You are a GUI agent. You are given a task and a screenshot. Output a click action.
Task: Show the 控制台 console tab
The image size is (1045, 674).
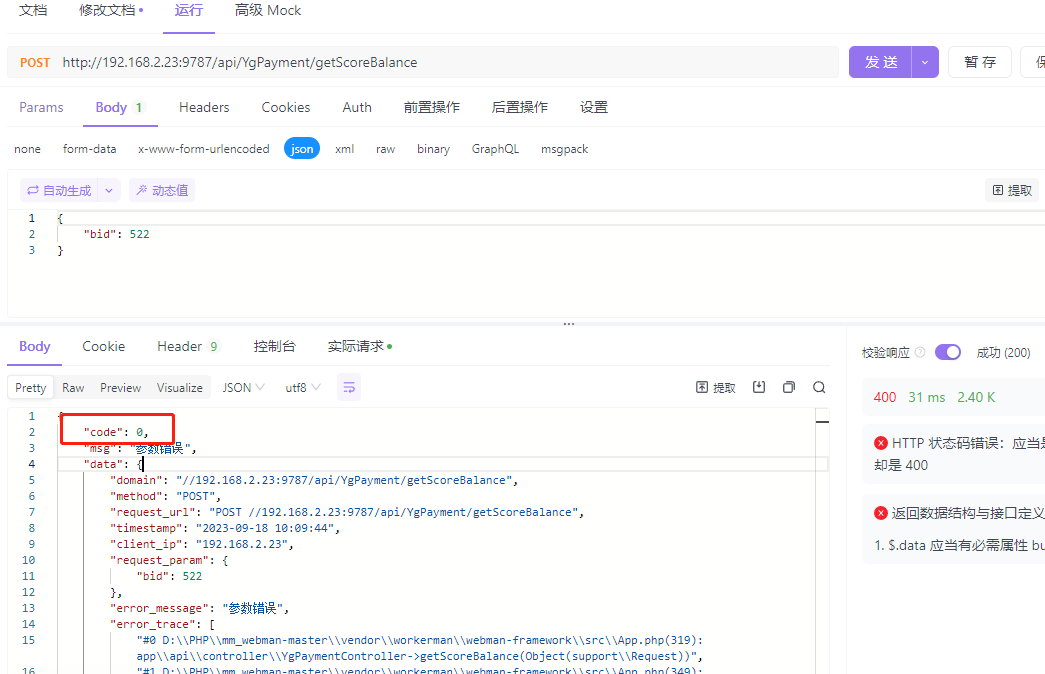pos(275,346)
